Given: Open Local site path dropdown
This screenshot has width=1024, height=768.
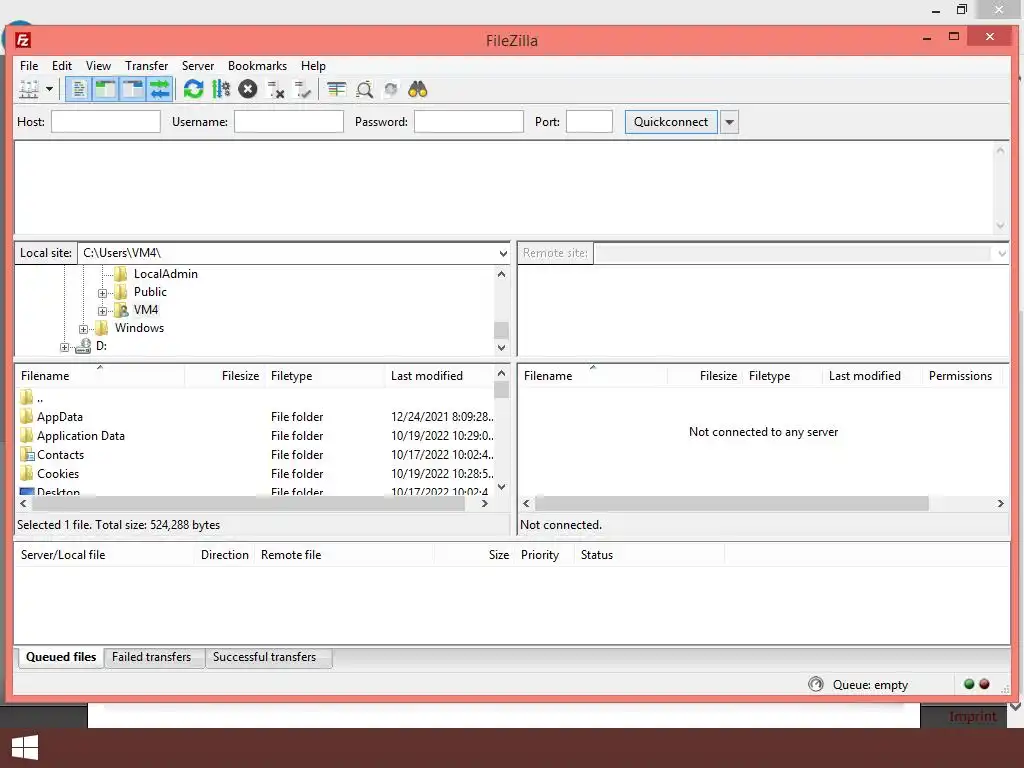Looking at the screenshot, I should pos(503,253).
